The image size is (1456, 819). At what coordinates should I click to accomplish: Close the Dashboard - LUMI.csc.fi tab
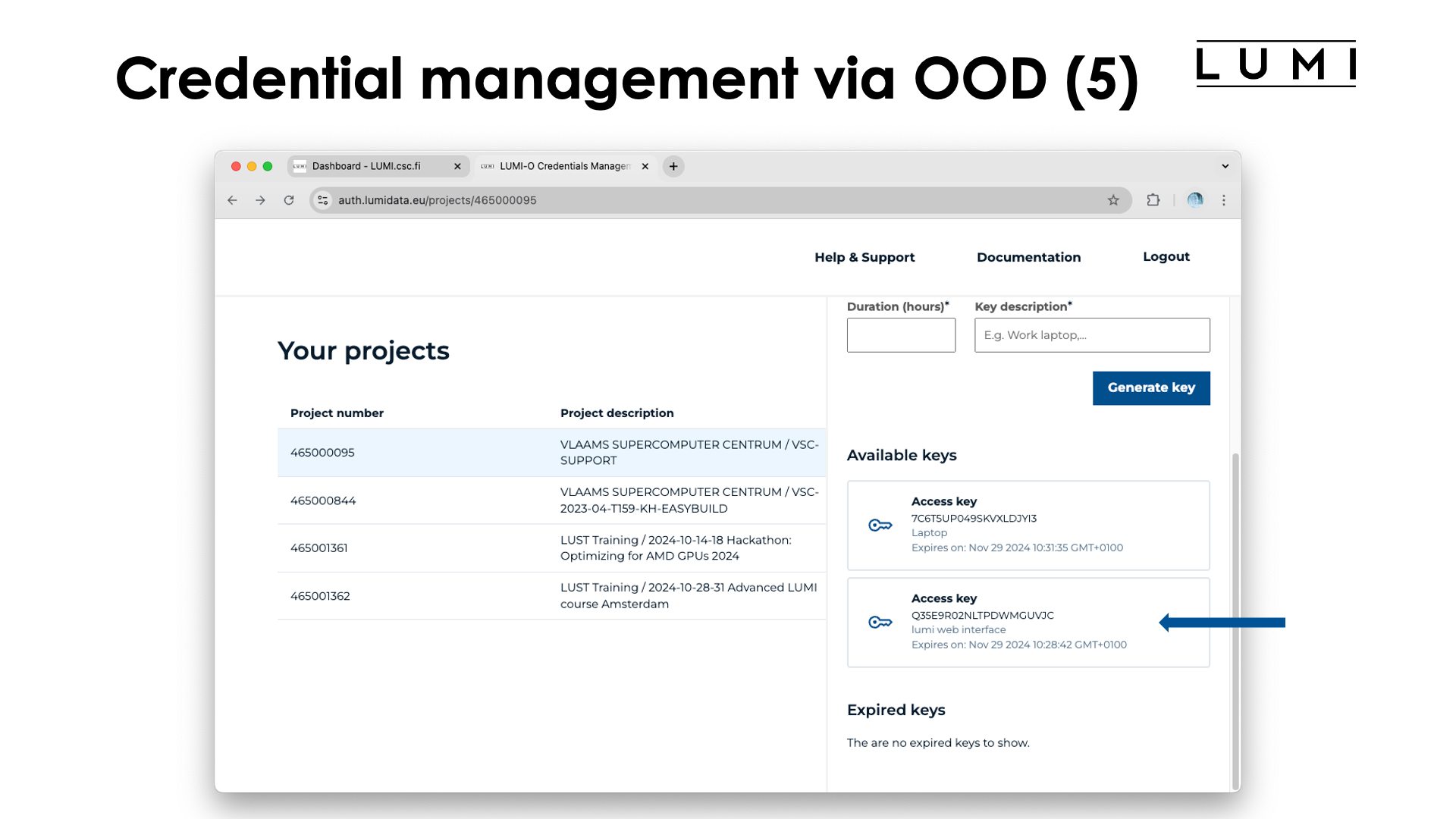457,166
